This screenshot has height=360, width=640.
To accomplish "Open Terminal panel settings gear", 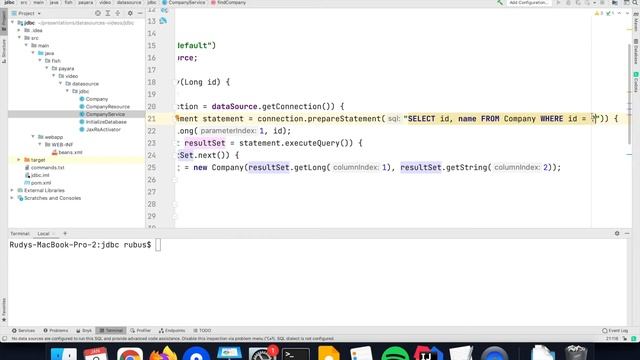I will (617, 233).
